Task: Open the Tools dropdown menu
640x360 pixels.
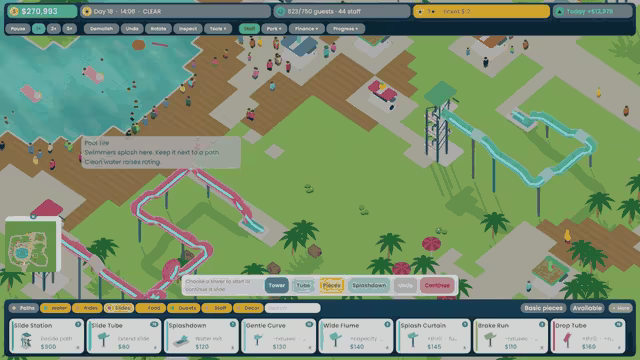Action: tap(218, 29)
